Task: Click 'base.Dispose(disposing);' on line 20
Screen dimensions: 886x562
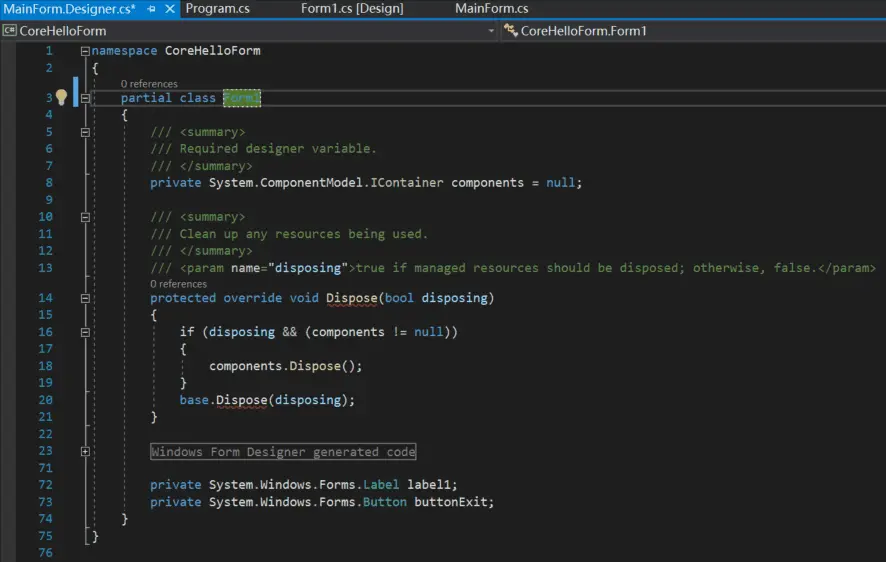Action: point(267,399)
